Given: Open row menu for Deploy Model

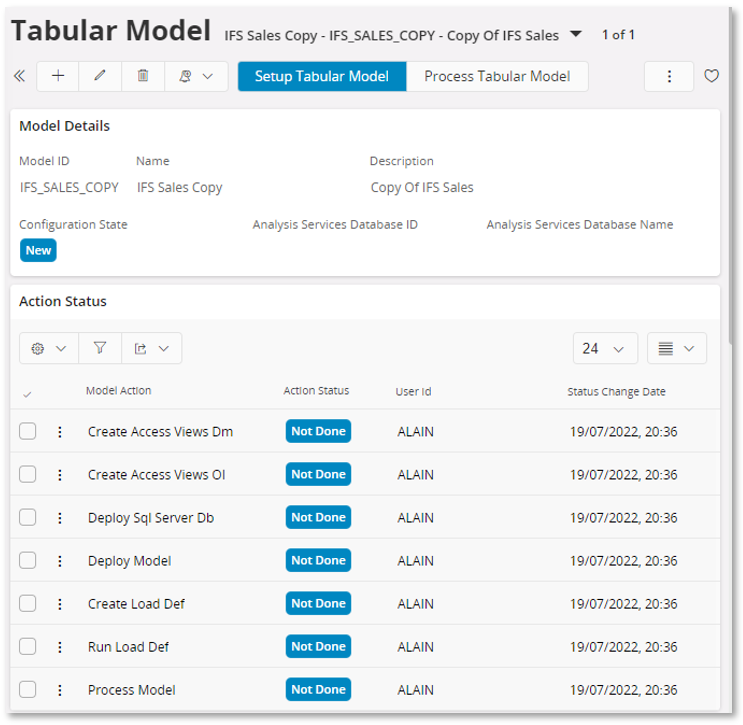Looking at the screenshot, I should click(60, 561).
